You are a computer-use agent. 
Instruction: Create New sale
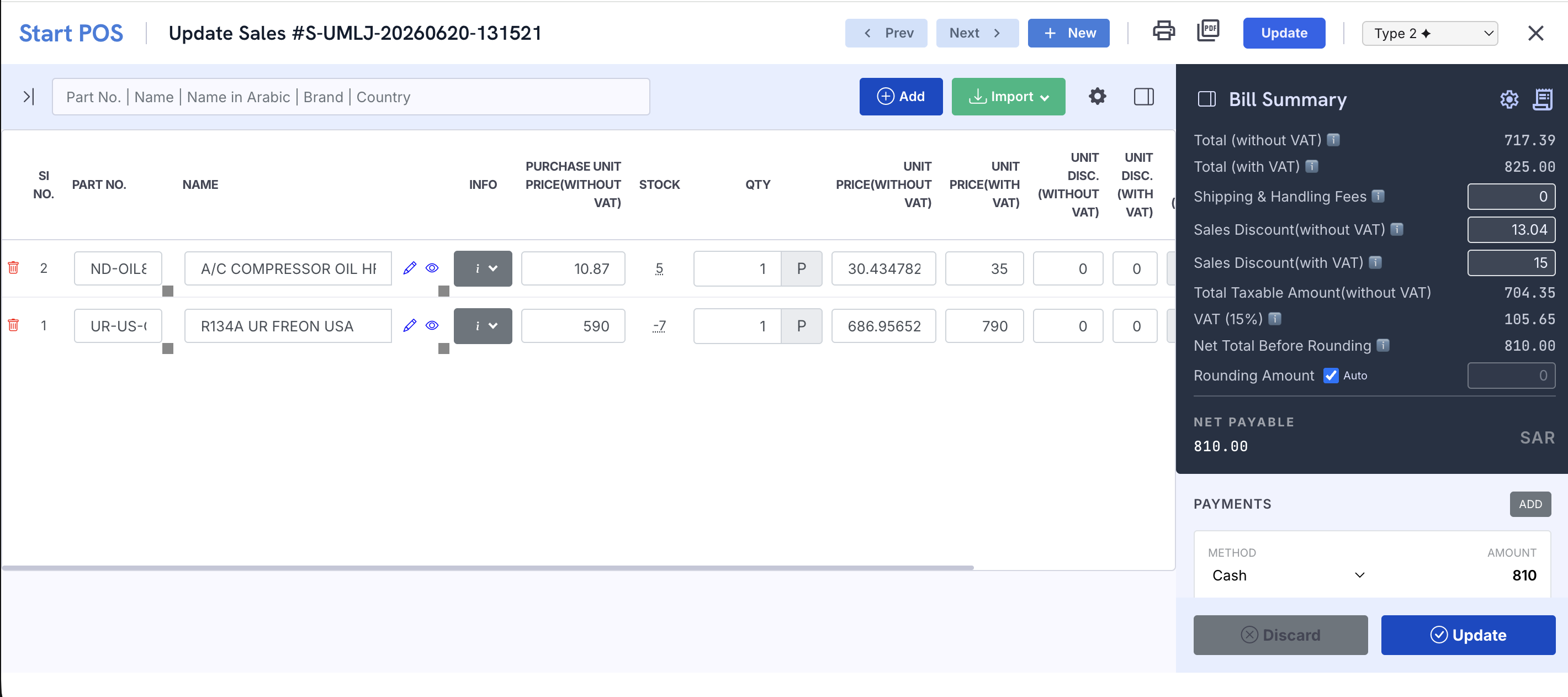[x=1068, y=33]
